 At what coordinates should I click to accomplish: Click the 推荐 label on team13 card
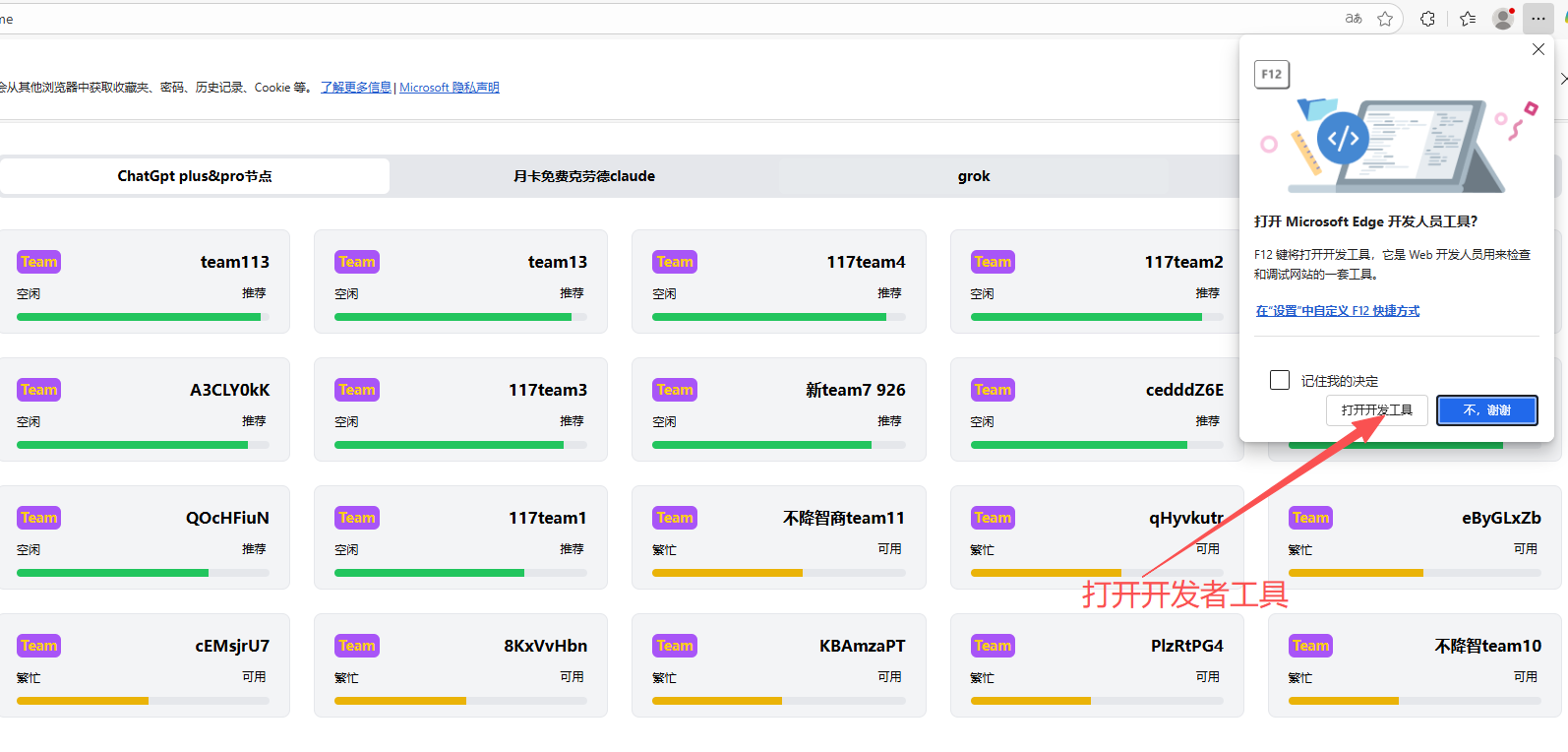(x=572, y=293)
